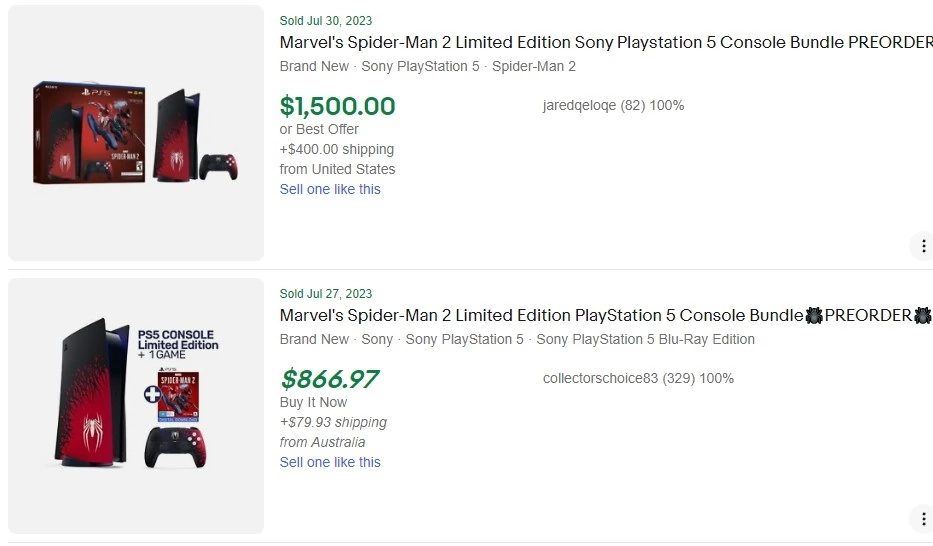
Task: Click the "Sold Jul 30, 2023" label
Action: (x=326, y=21)
